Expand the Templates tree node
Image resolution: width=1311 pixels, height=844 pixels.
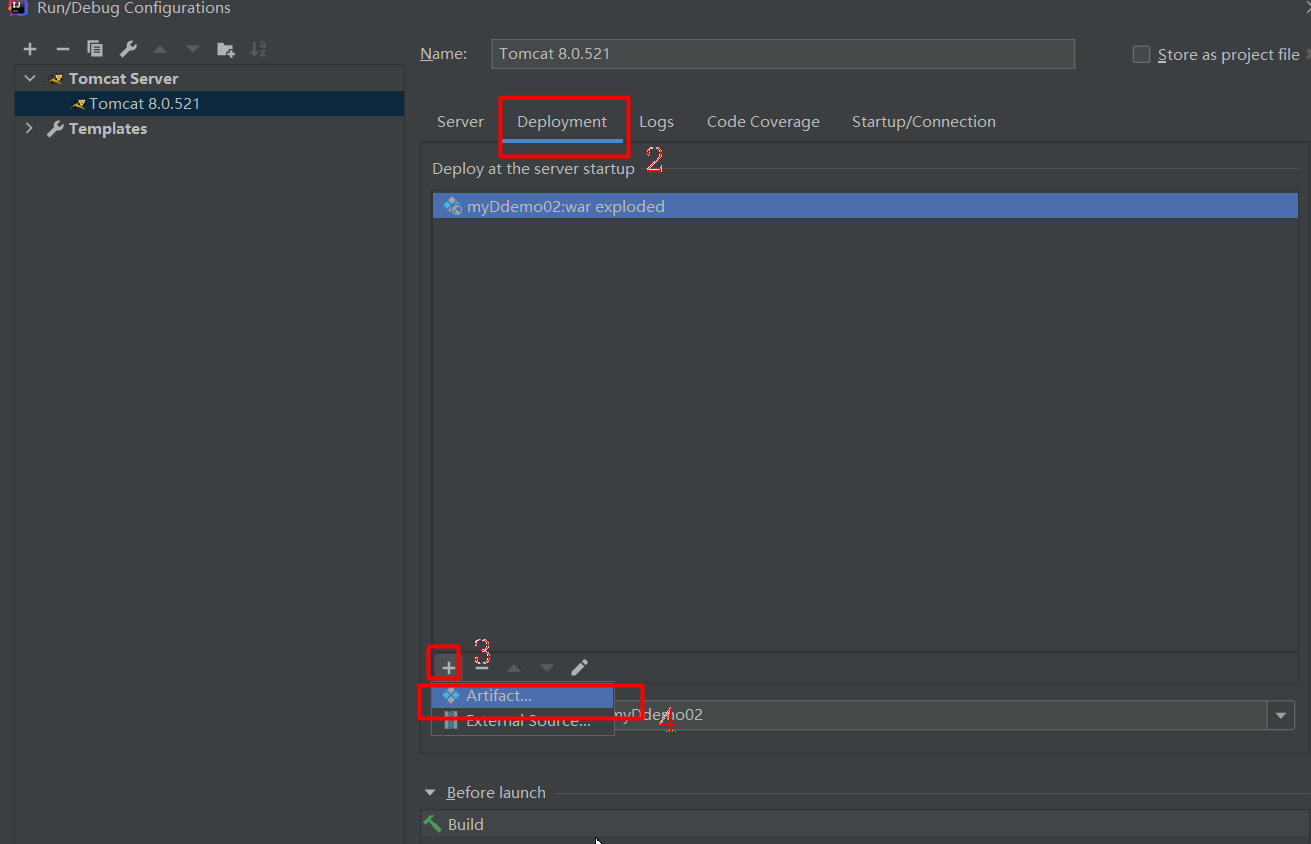tap(29, 128)
